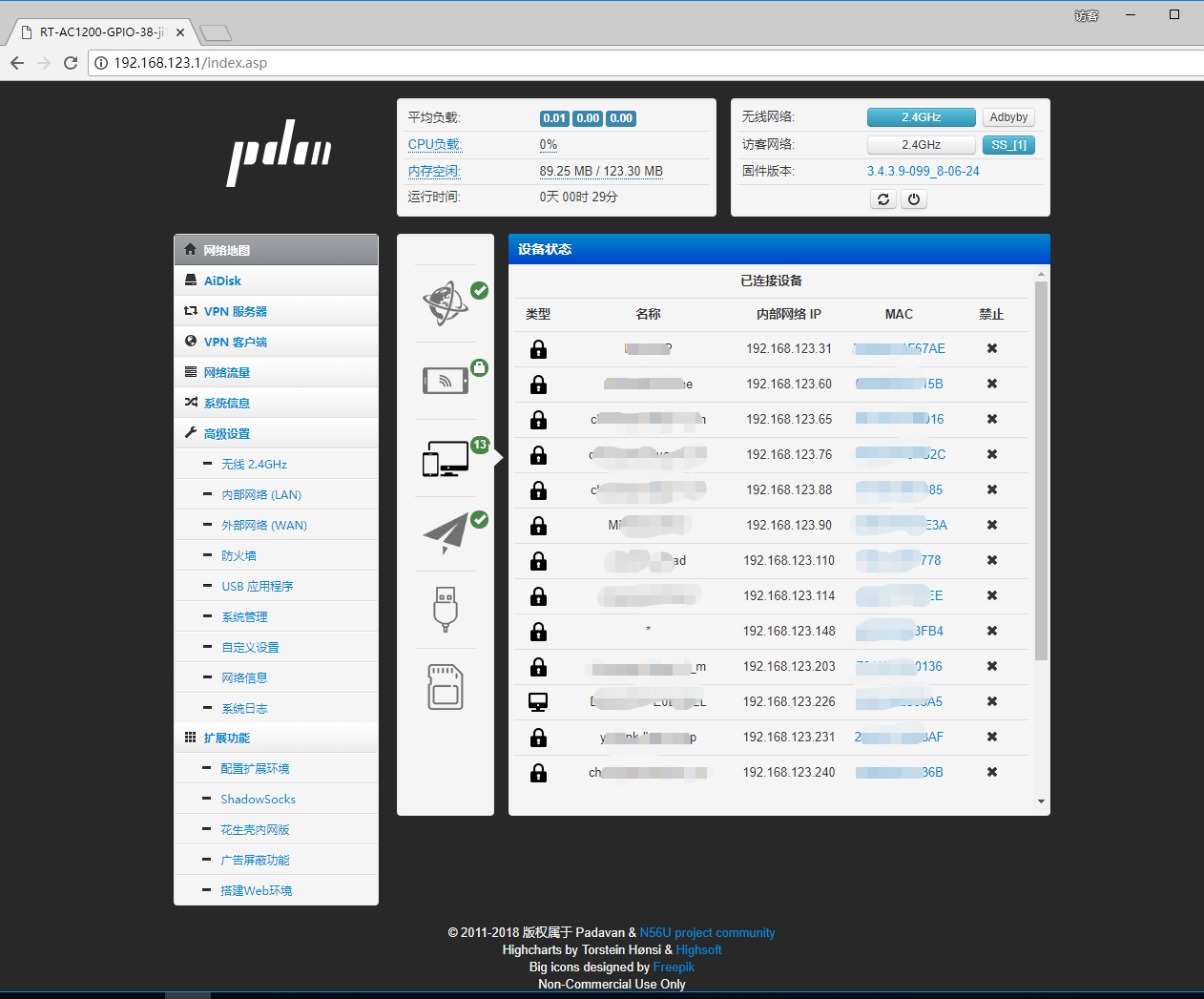
Task: Block device 192.168.123.90 with X
Action: coord(992,525)
